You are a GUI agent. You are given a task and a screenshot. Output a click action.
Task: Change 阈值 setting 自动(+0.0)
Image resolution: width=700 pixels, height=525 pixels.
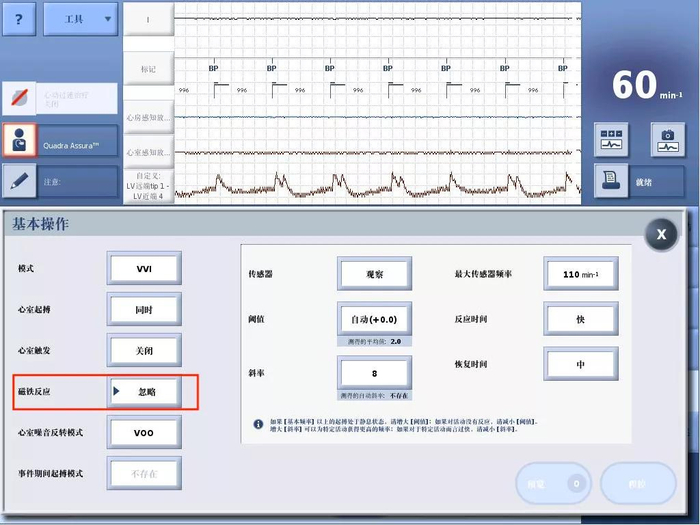point(375,319)
